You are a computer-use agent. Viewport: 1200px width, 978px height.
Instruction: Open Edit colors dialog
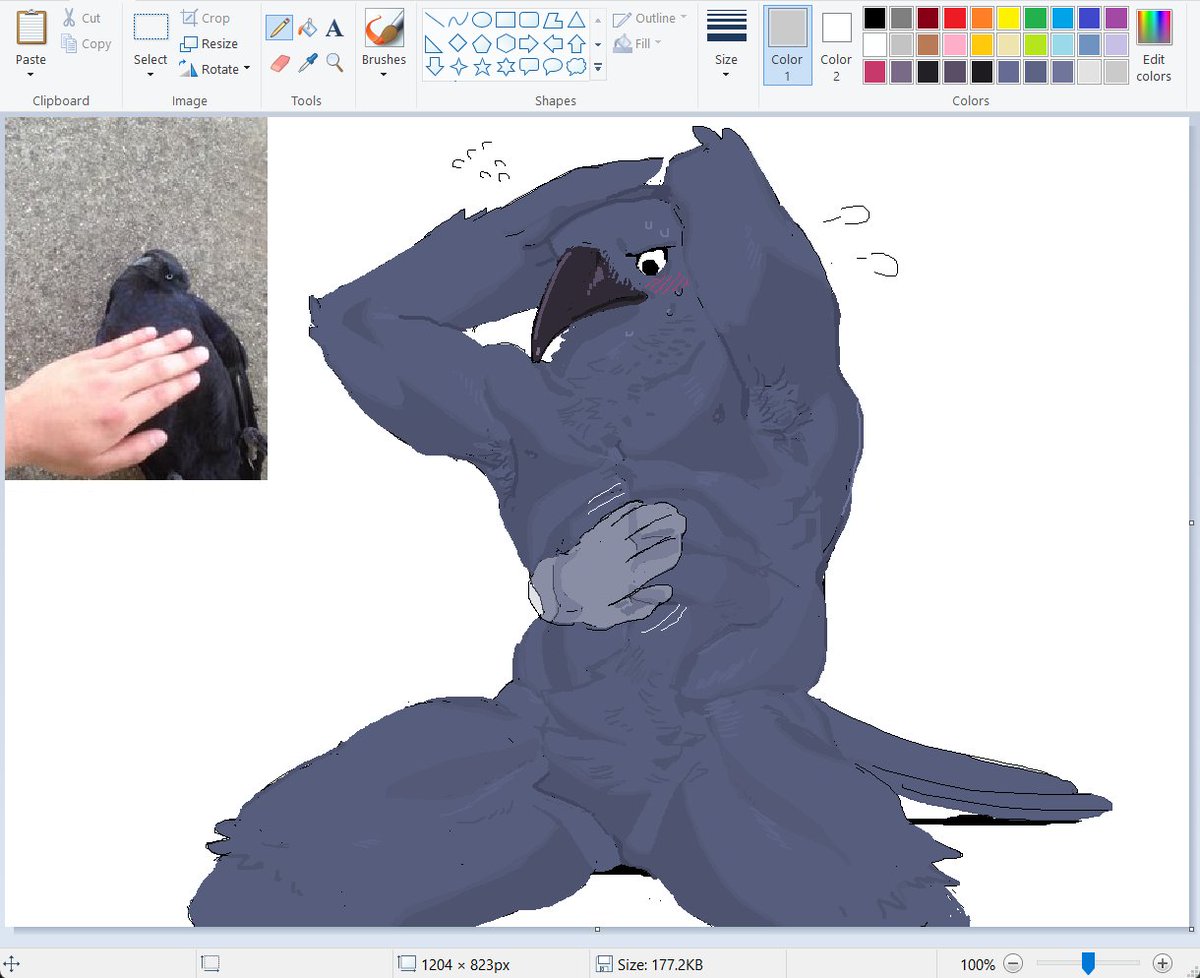pos(1153,45)
